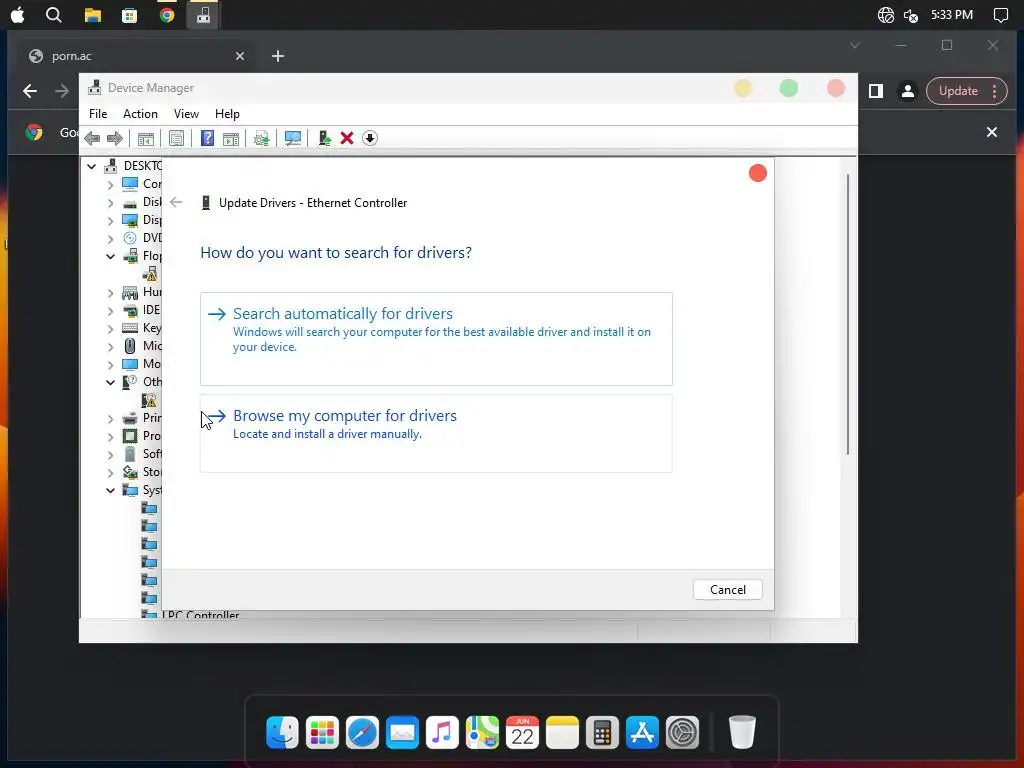
Task: Open a new tab in Chrome
Action: click(278, 56)
